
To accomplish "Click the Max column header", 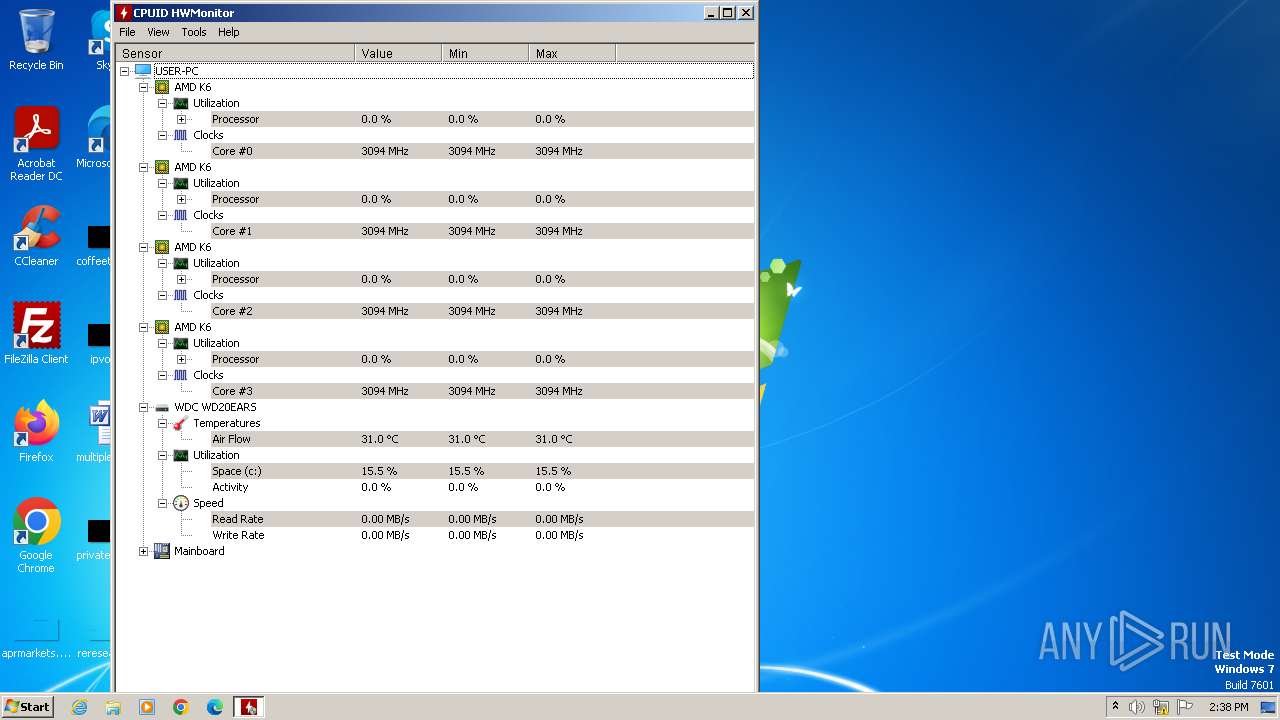I will point(572,53).
